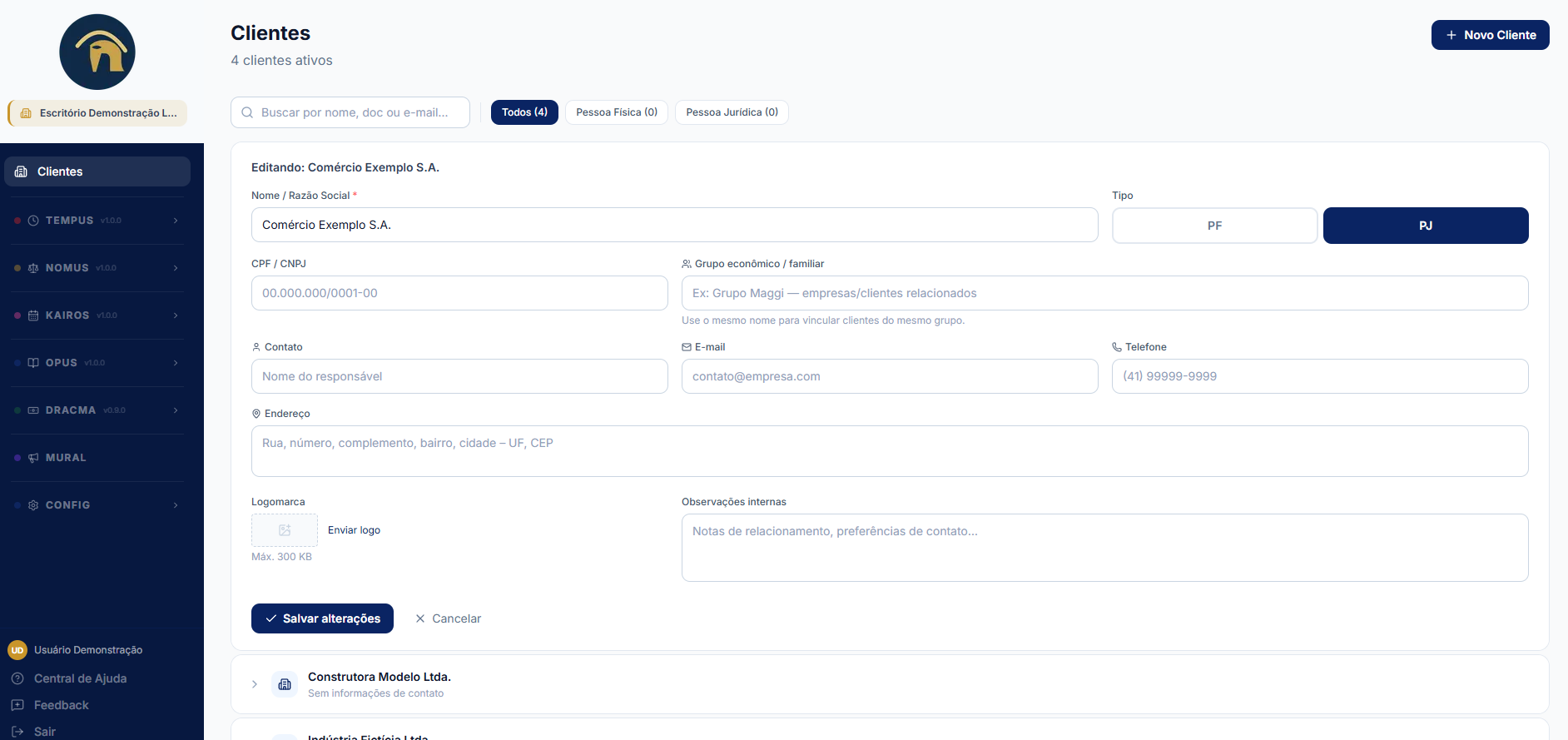1568x740 pixels.
Task: Select the PJ type option
Action: (x=1426, y=226)
